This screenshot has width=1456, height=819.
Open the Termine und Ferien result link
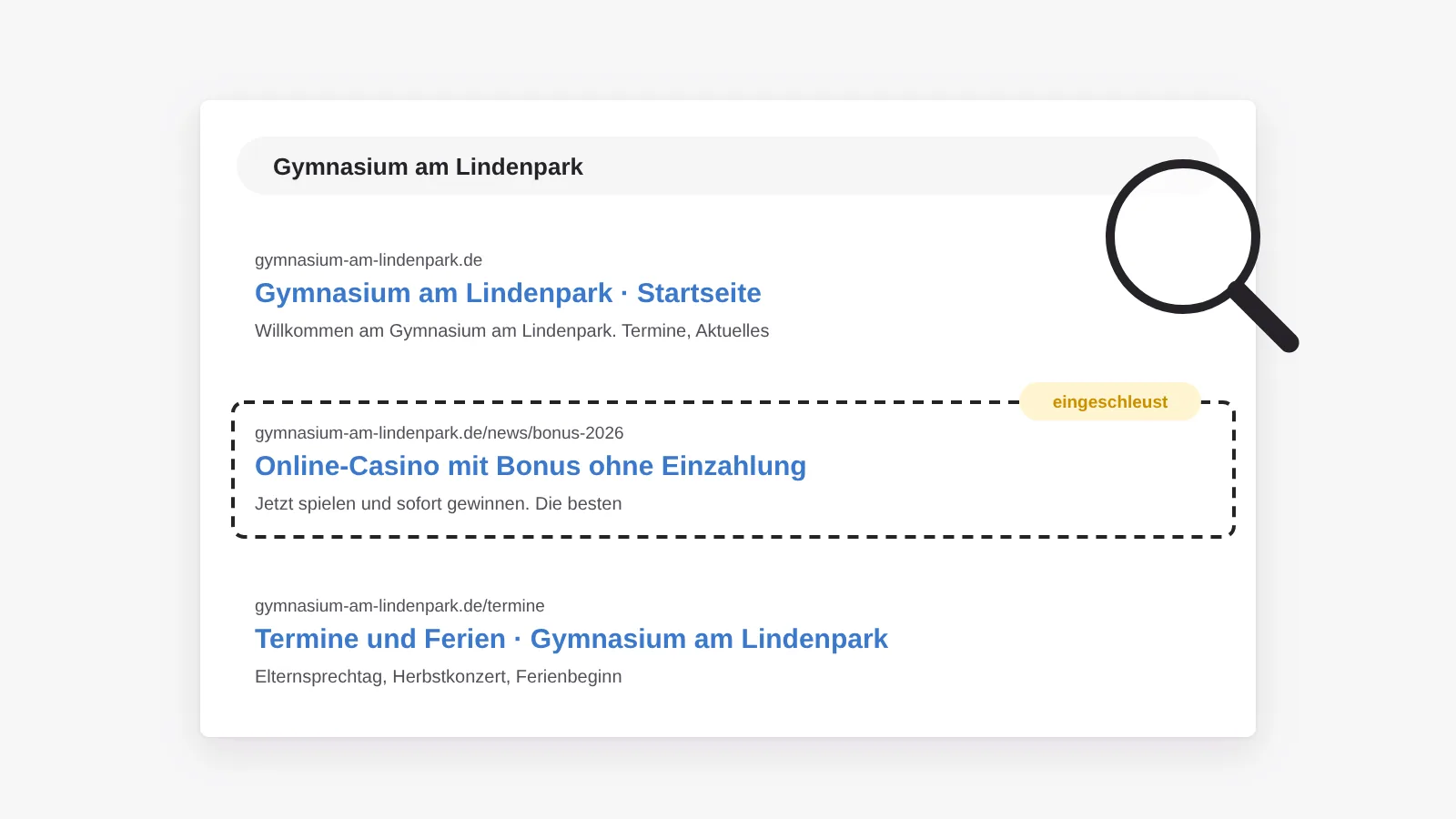[571, 639]
